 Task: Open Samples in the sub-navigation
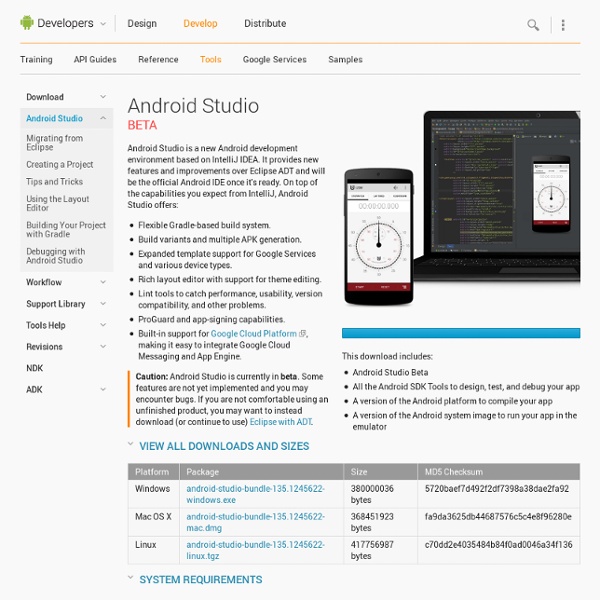[x=346, y=59]
